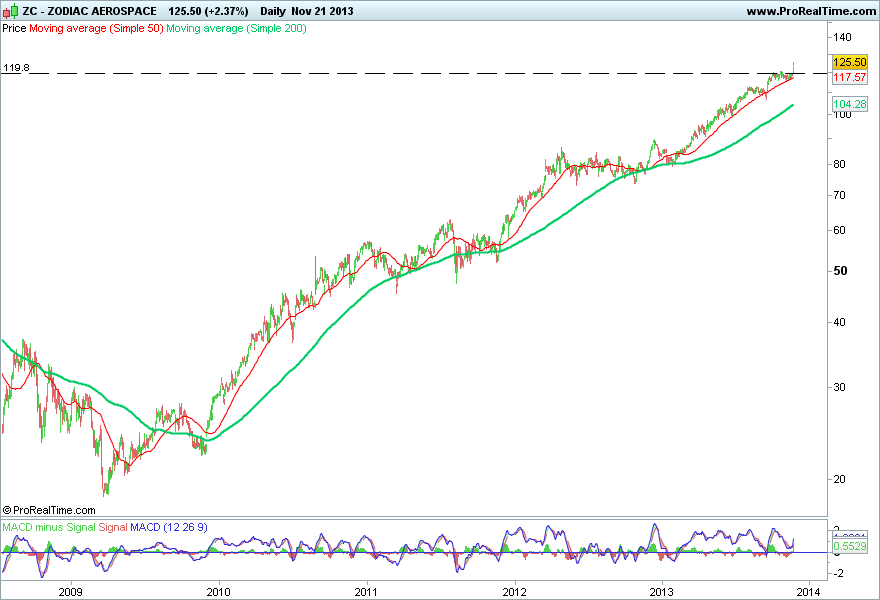
Task: Click the 140 price axis label
Action: coord(842,37)
